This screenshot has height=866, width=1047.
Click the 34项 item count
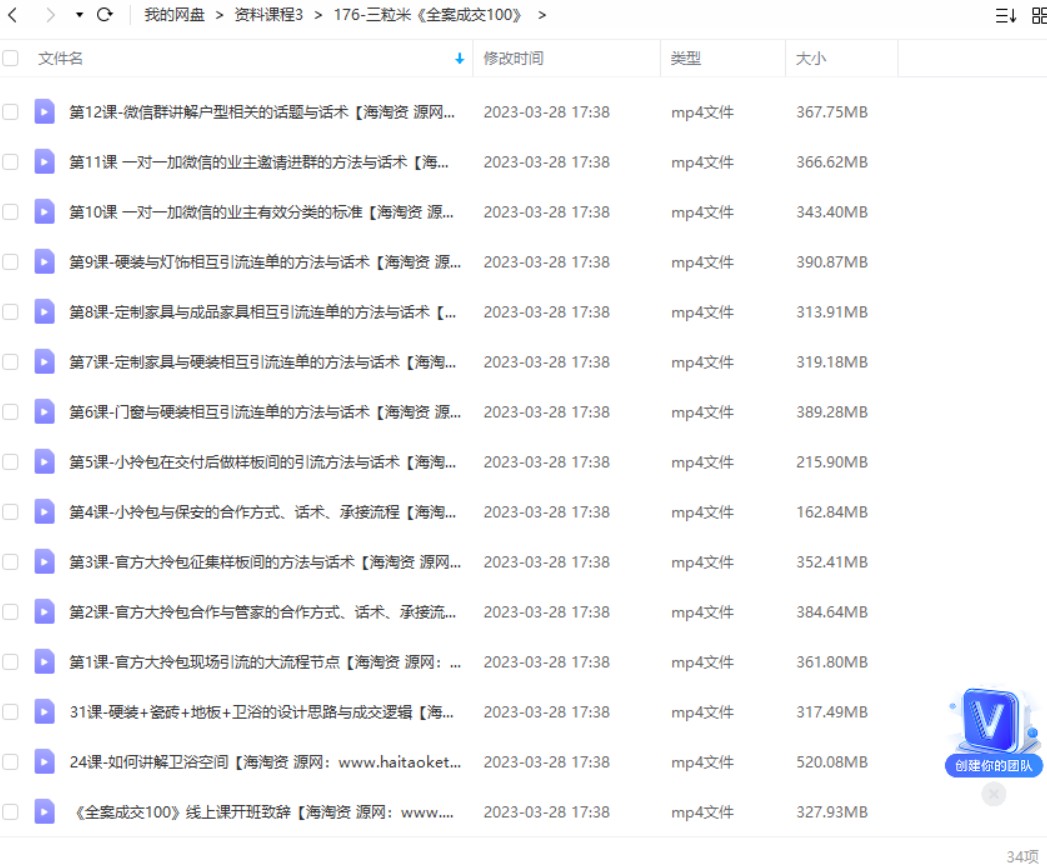coord(1022,856)
